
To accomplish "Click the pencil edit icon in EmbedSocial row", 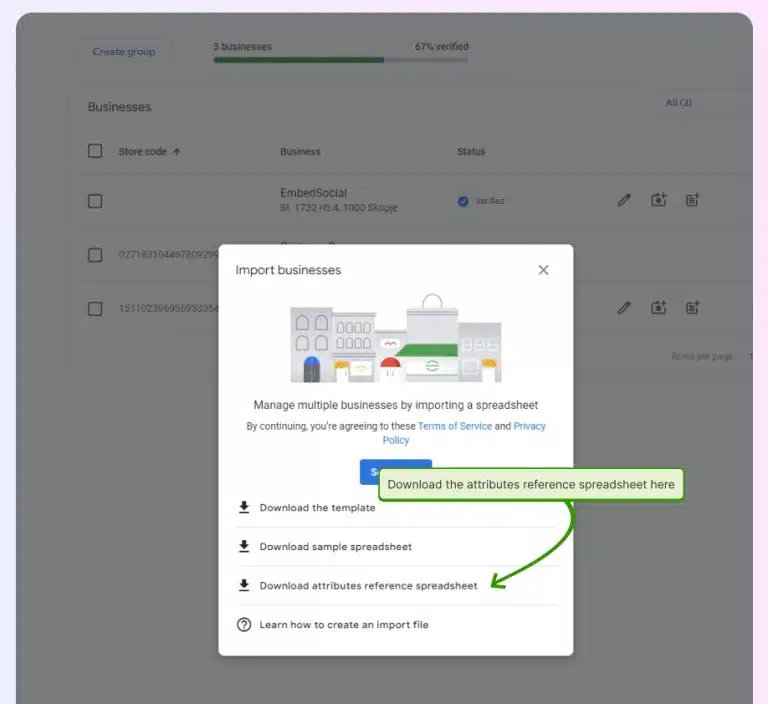I will coord(624,200).
